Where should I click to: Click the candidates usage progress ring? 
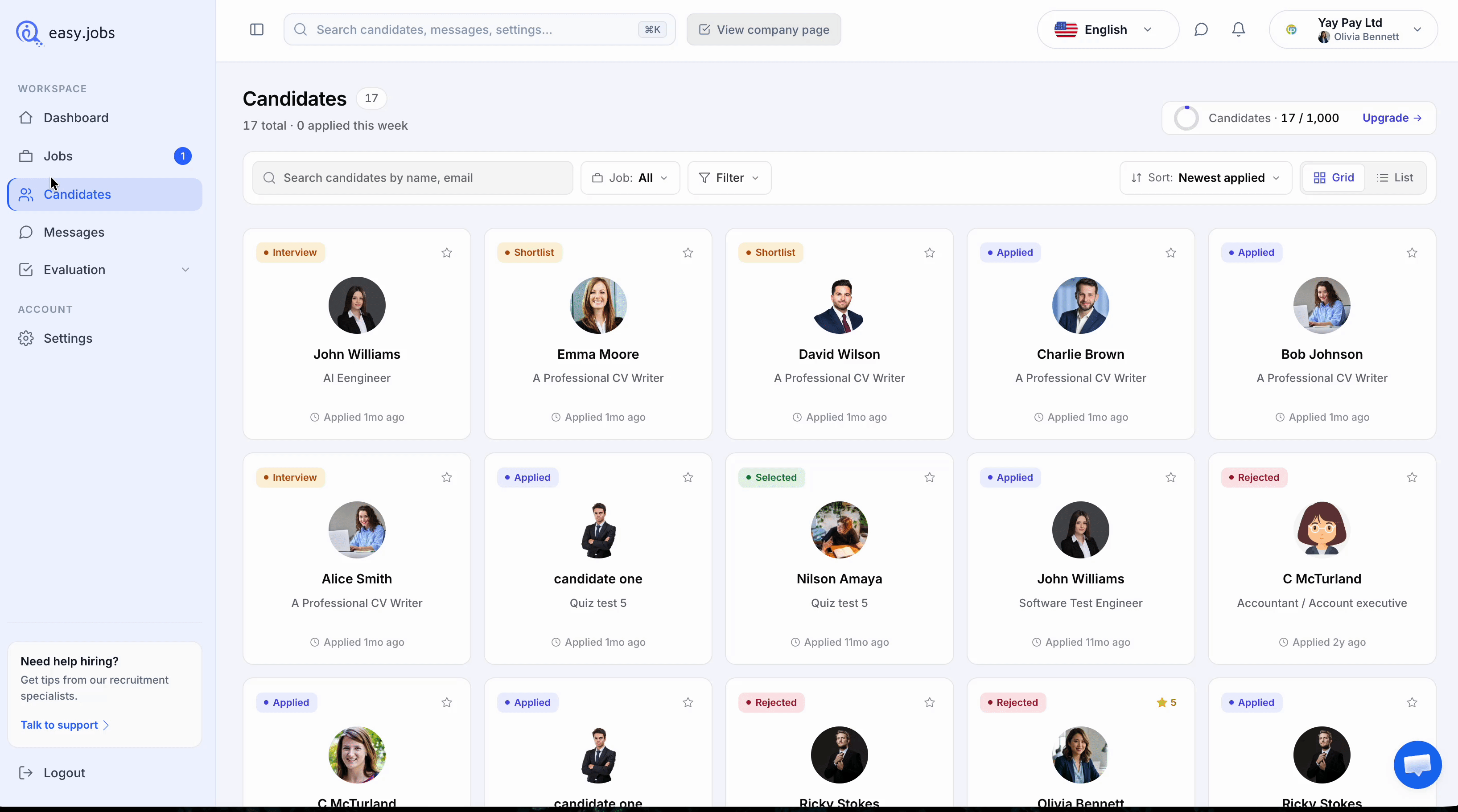(1186, 118)
